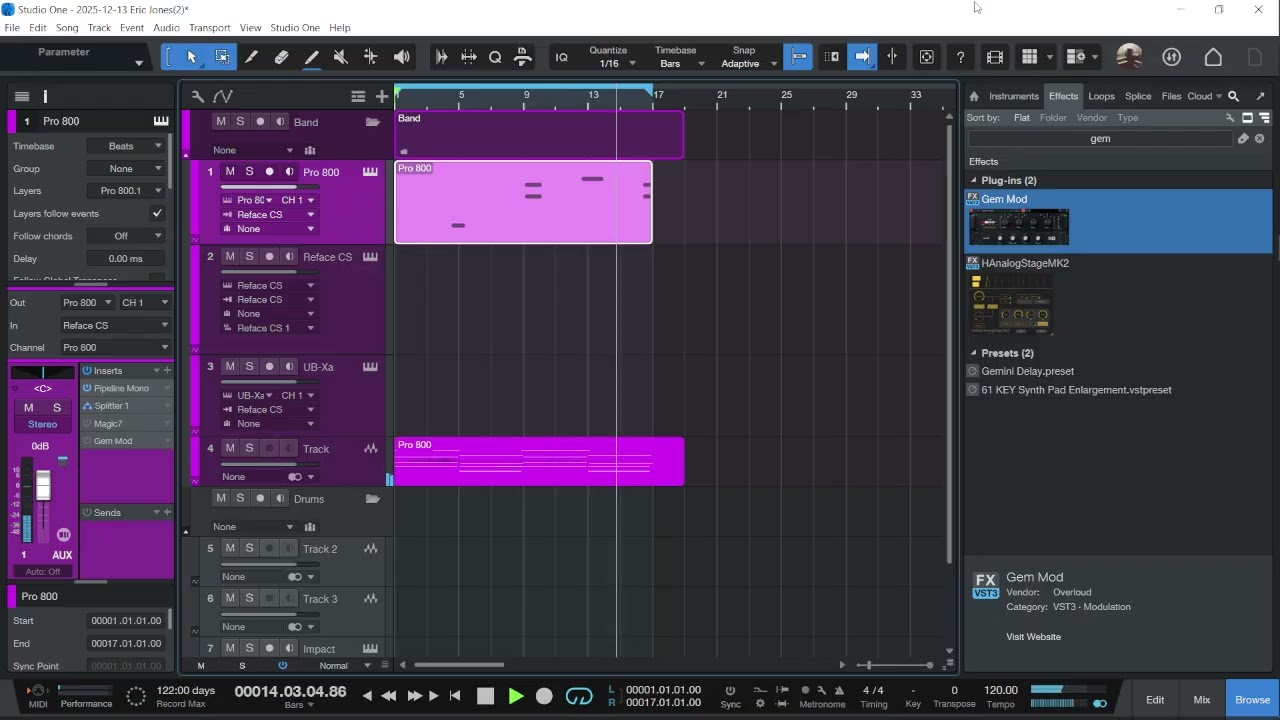
Task: Open the Mix console button
Action: pyautogui.click(x=1202, y=700)
